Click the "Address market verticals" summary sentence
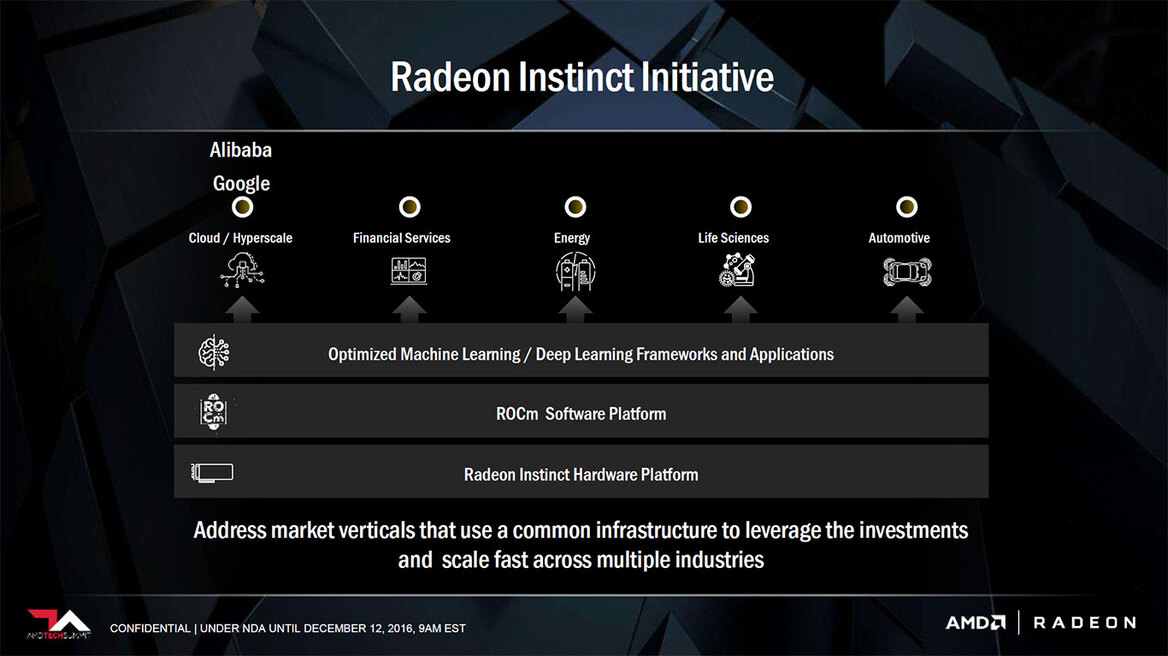The width and height of the screenshot is (1168, 656). tap(581, 545)
